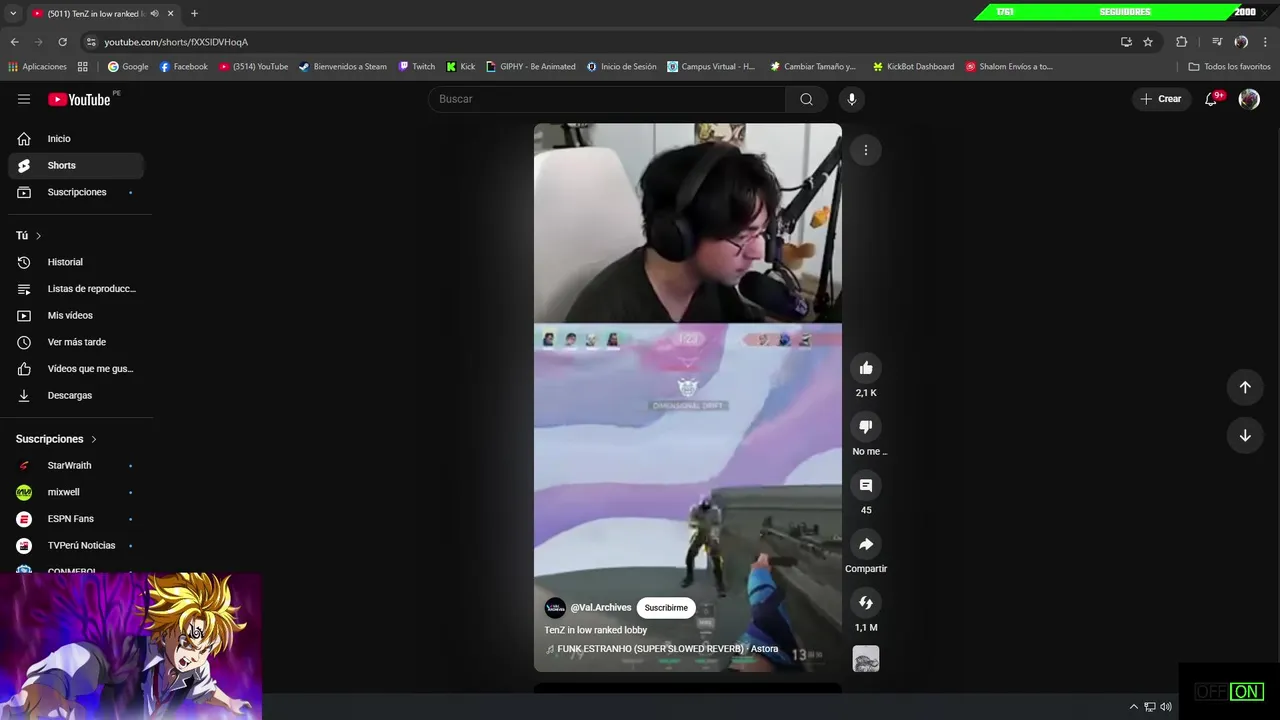This screenshot has width=1280, height=720.
Task: Click the volume icon in the system tray
Action: pos(1166,707)
